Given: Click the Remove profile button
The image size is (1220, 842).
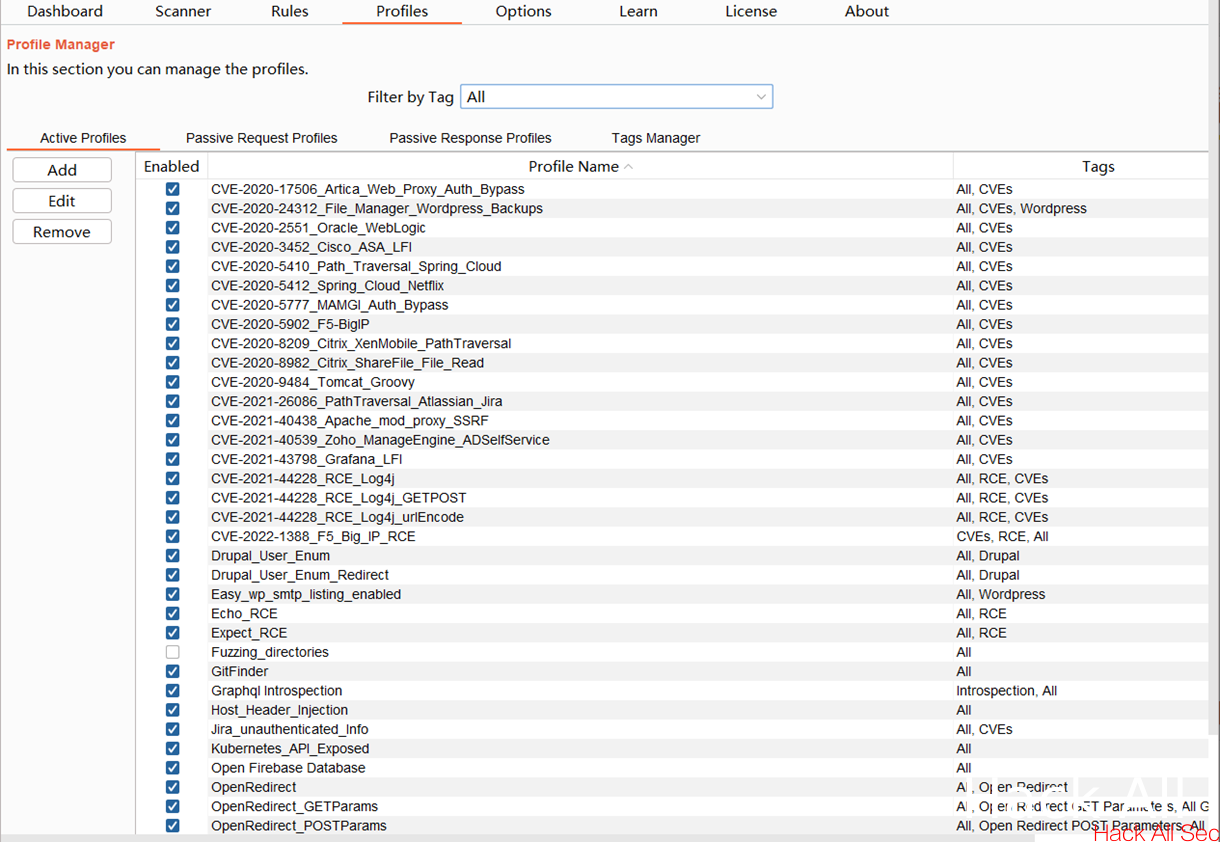Looking at the screenshot, I should click(62, 232).
